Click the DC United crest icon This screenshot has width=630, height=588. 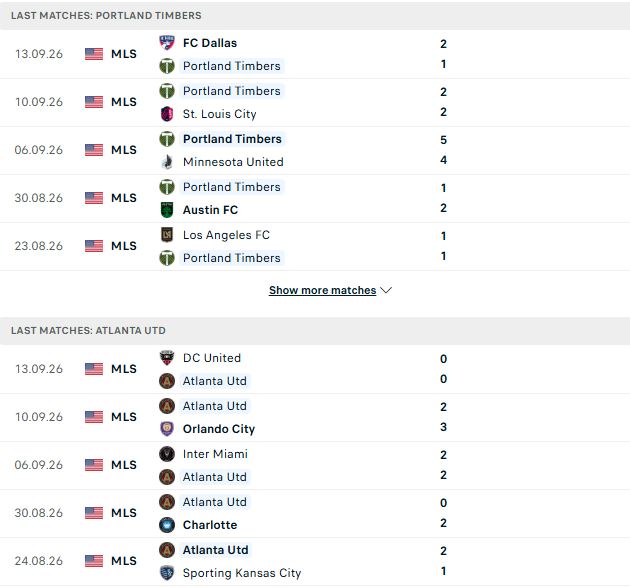click(167, 358)
